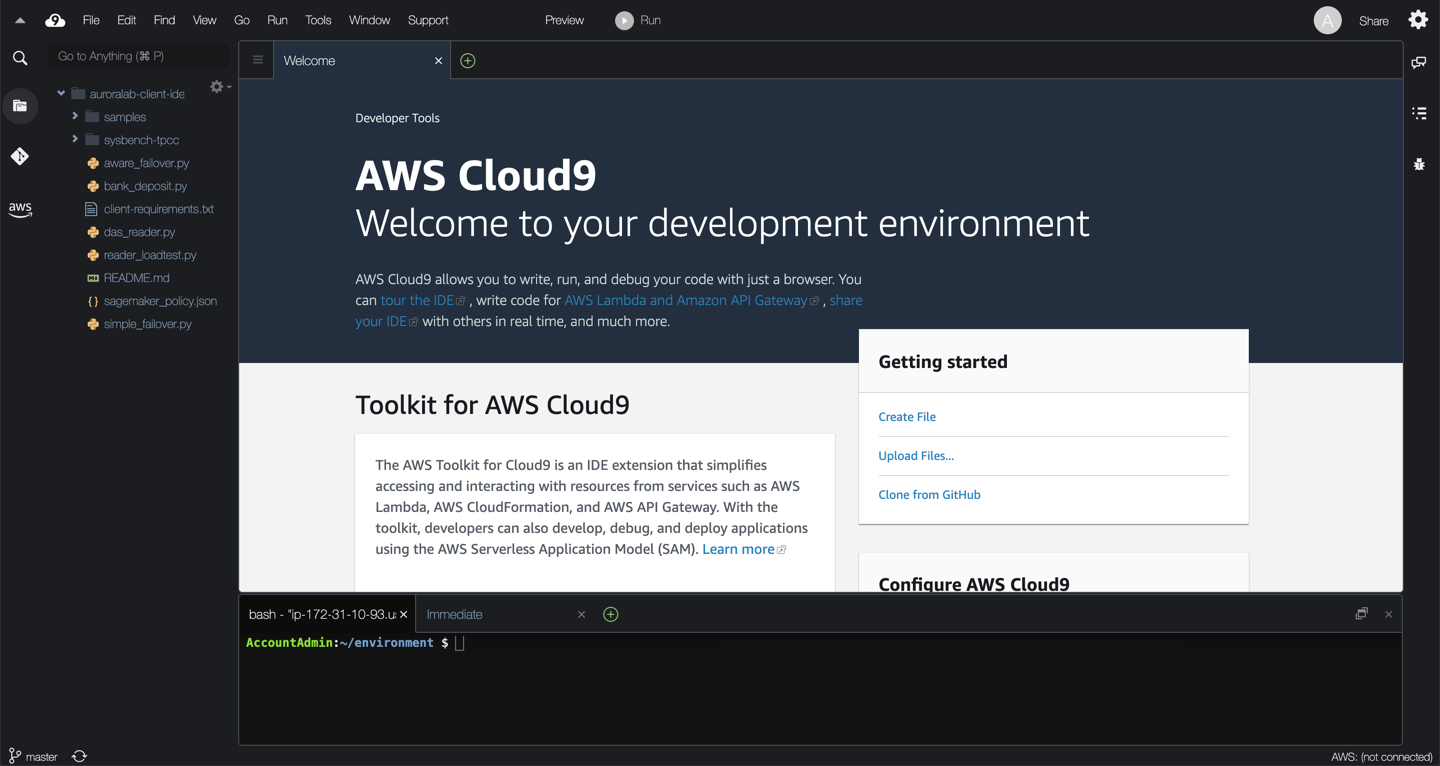Viewport: 1440px width, 766px height.
Task: Open the Source Control sidebar icon
Action: click(20, 156)
